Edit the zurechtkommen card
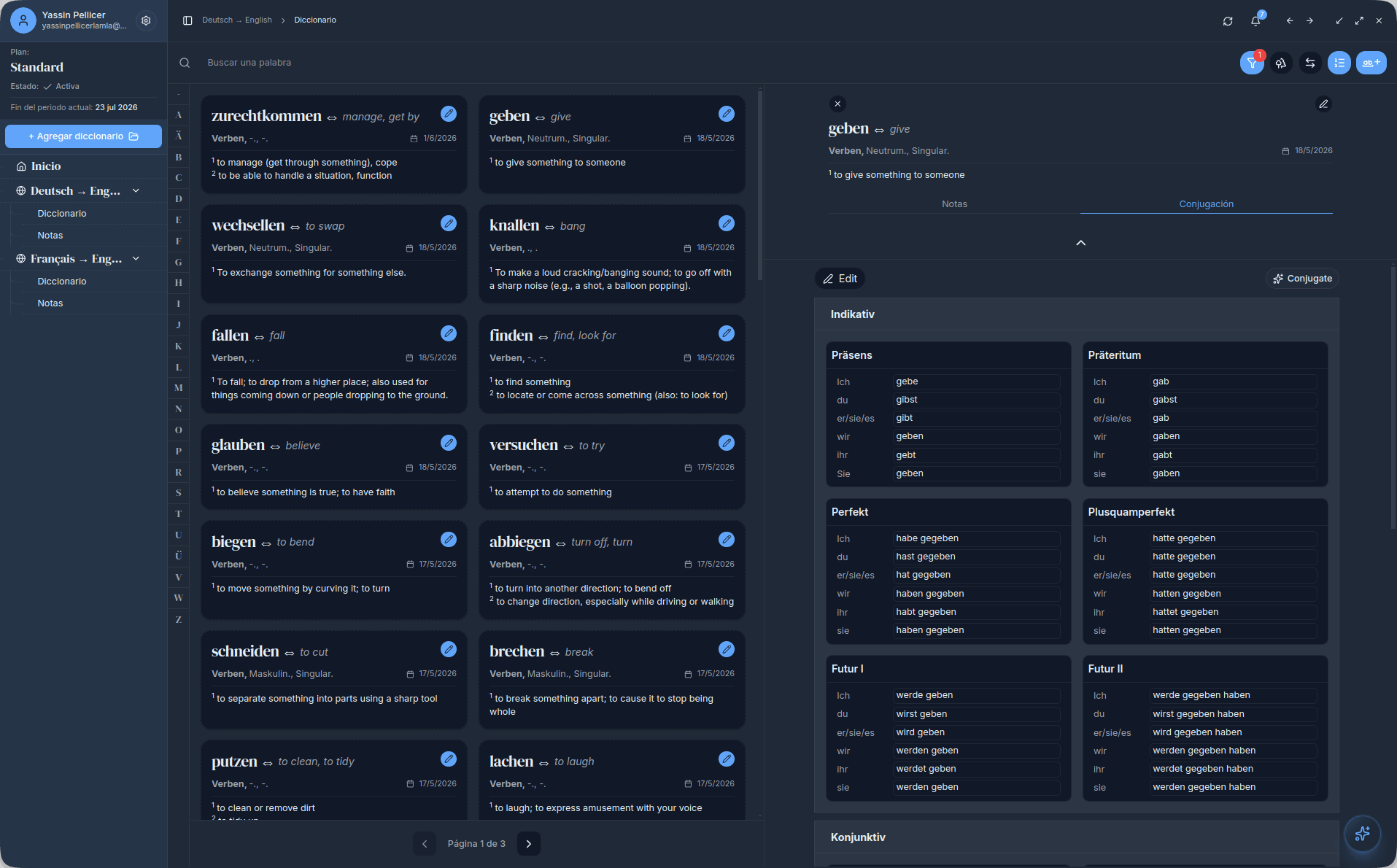Image resolution: width=1397 pixels, height=868 pixels. [x=449, y=114]
